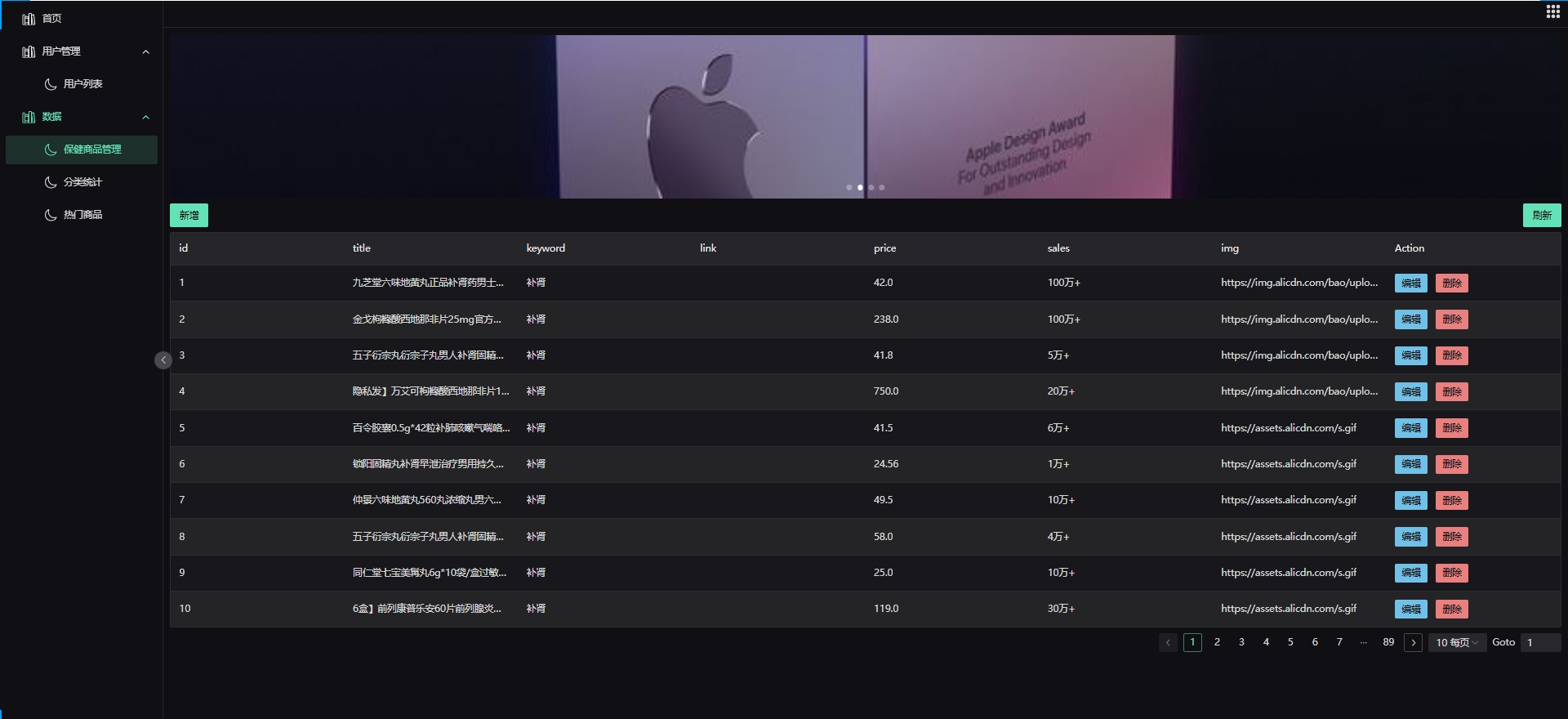Edit row 3 with the 编辑 button
This screenshot has height=719, width=1568.
point(1410,355)
